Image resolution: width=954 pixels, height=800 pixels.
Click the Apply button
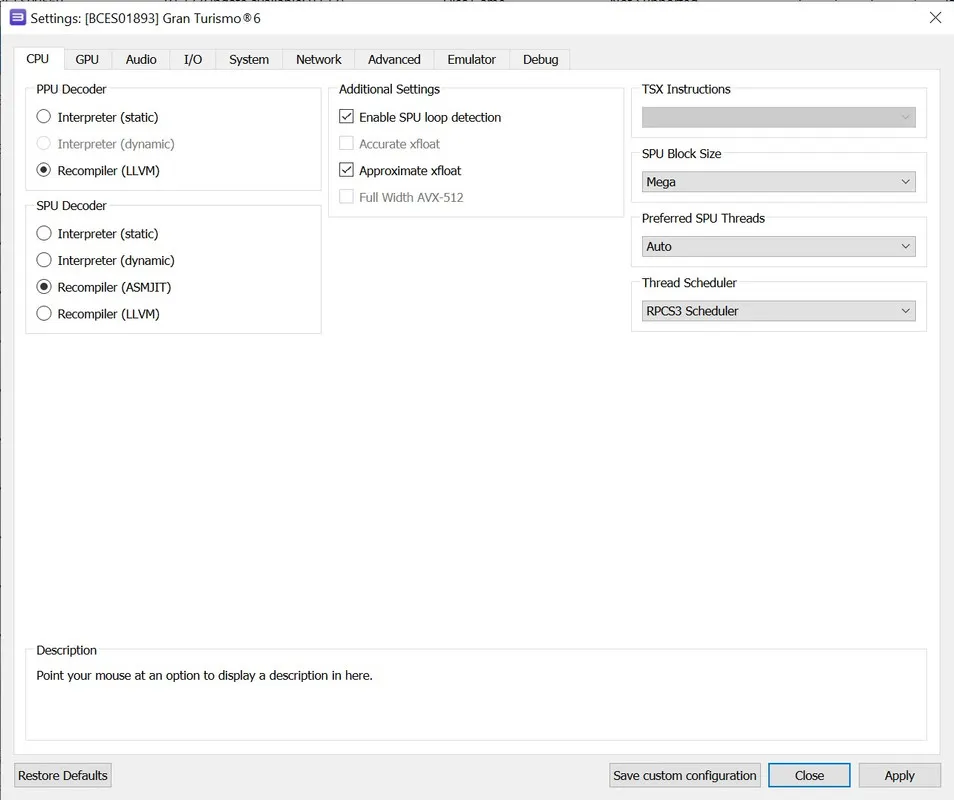click(899, 775)
